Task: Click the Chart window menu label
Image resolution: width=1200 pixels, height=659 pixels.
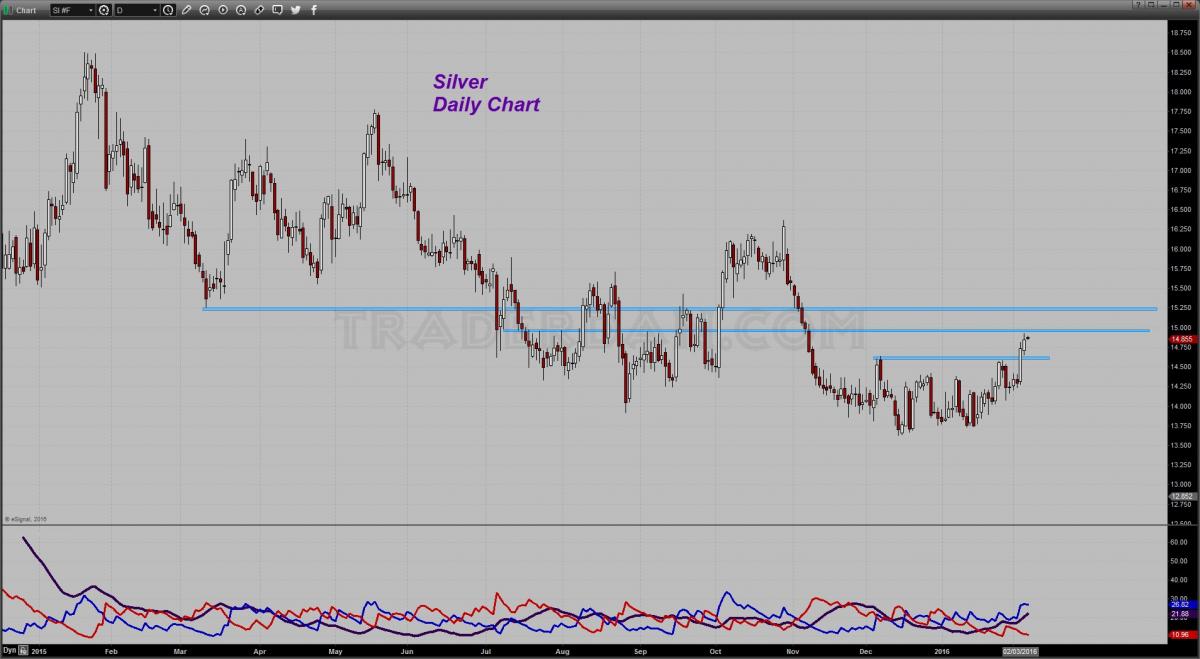Action: (26, 10)
